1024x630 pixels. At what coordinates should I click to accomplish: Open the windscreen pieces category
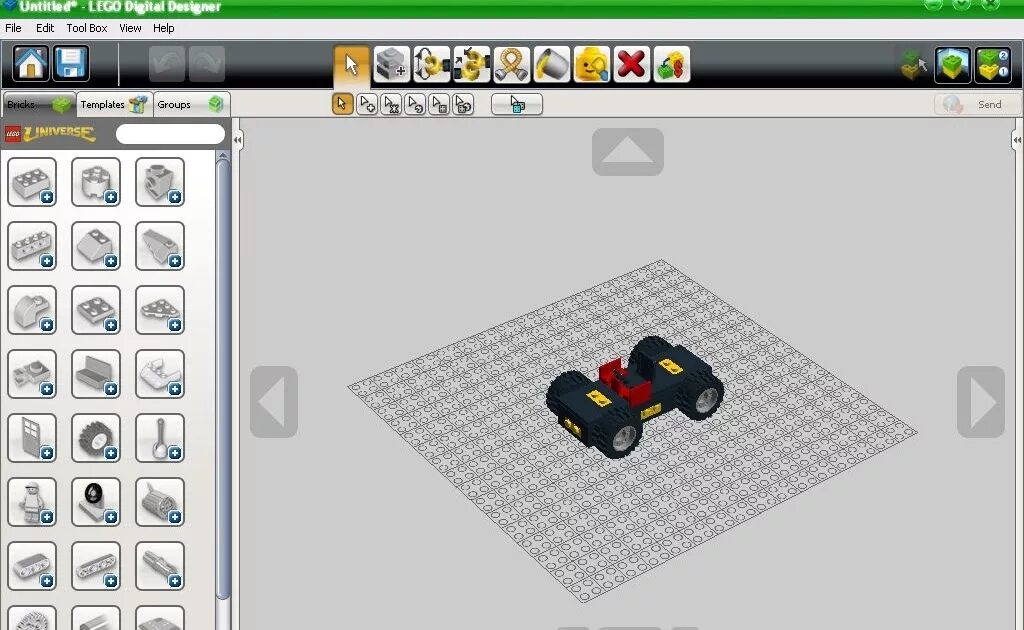[160, 374]
